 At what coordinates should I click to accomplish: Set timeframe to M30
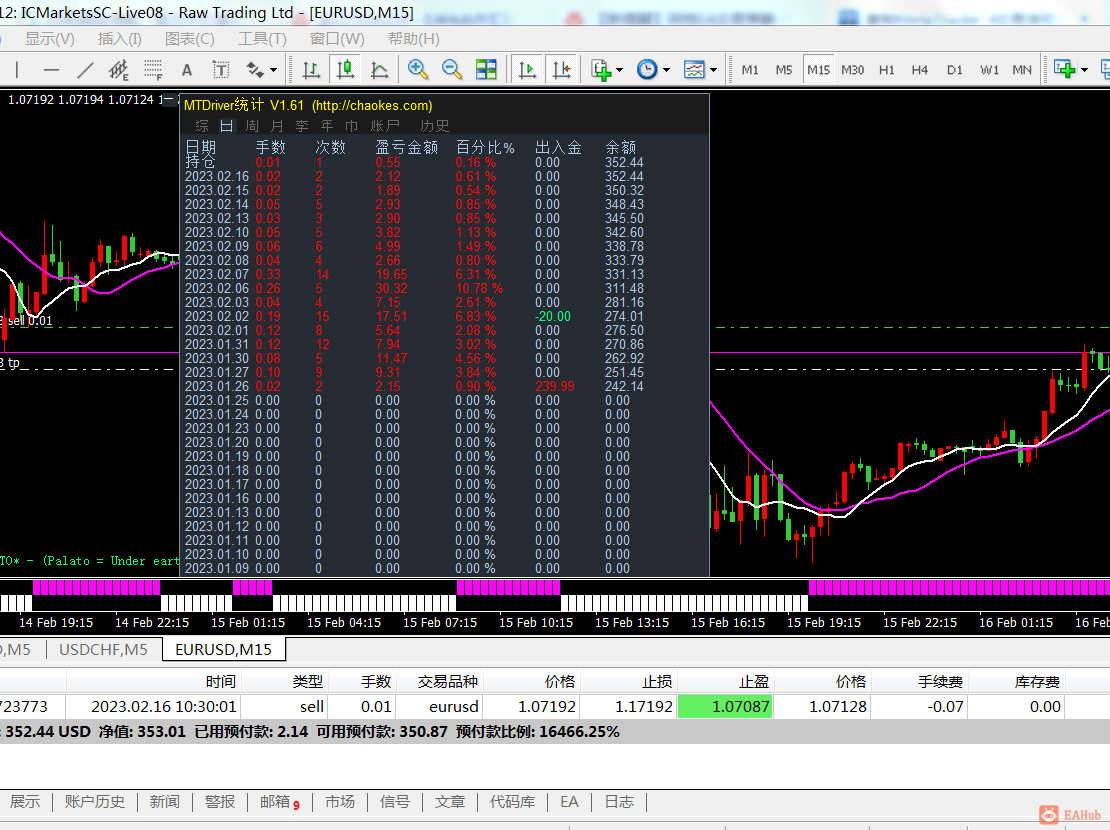pyautogui.click(x=852, y=69)
